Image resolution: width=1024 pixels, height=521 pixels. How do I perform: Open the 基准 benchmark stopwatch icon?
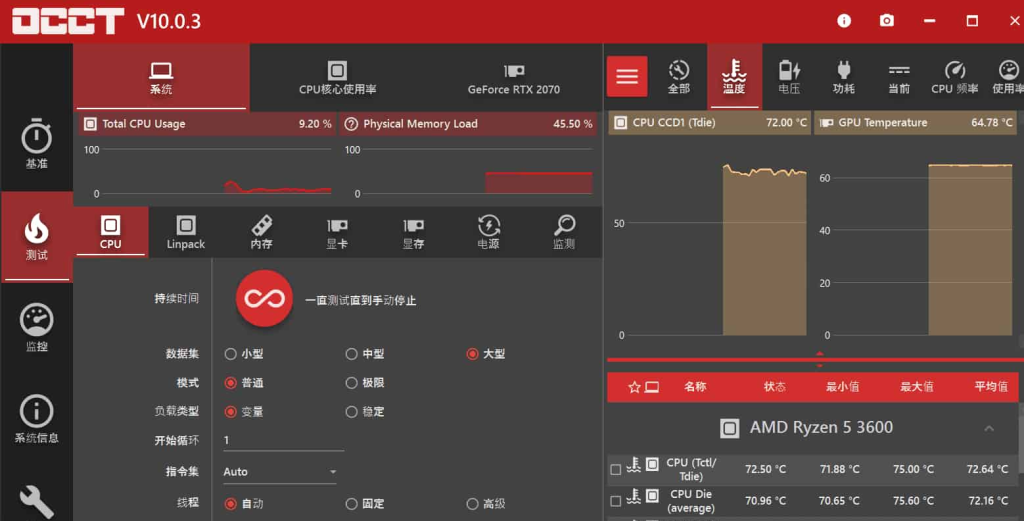click(x=36, y=144)
